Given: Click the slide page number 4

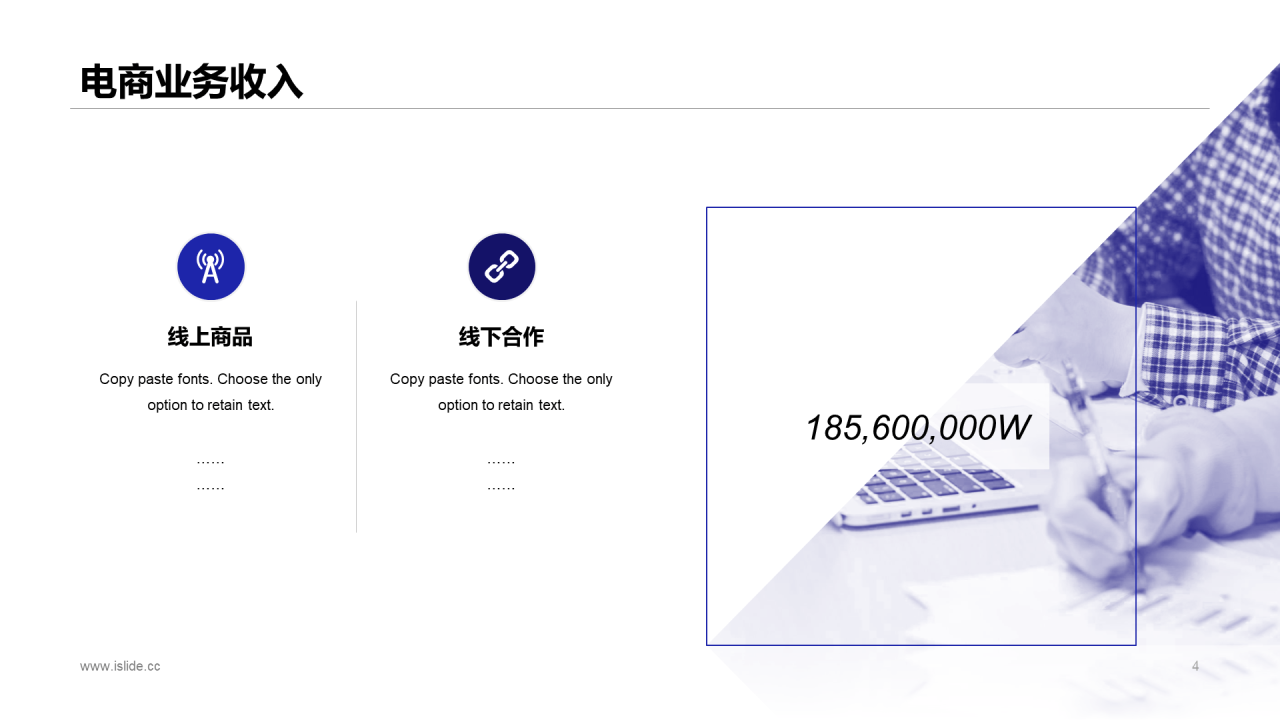Looking at the screenshot, I should [1195, 666].
